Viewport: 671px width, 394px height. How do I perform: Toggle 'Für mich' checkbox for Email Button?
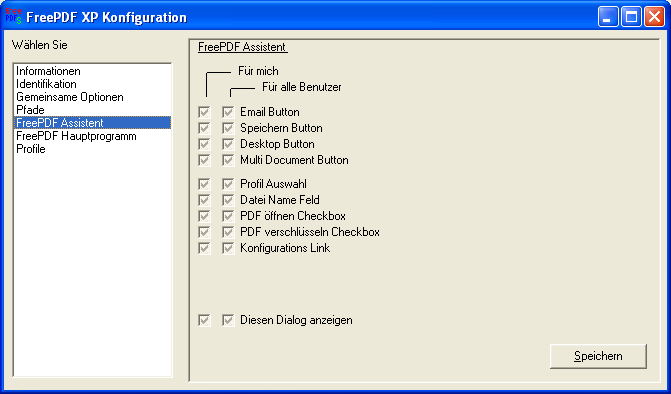[205, 112]
